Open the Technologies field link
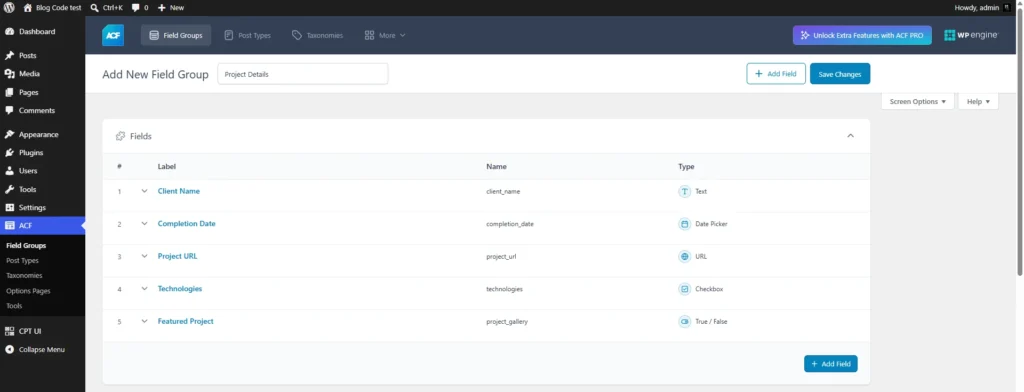Screen dimensions: 1024x392 180,289
